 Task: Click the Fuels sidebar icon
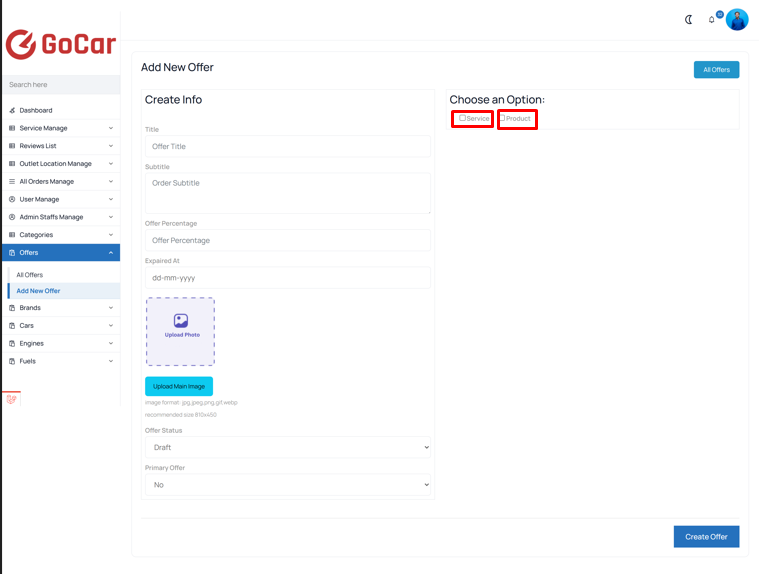12,361
